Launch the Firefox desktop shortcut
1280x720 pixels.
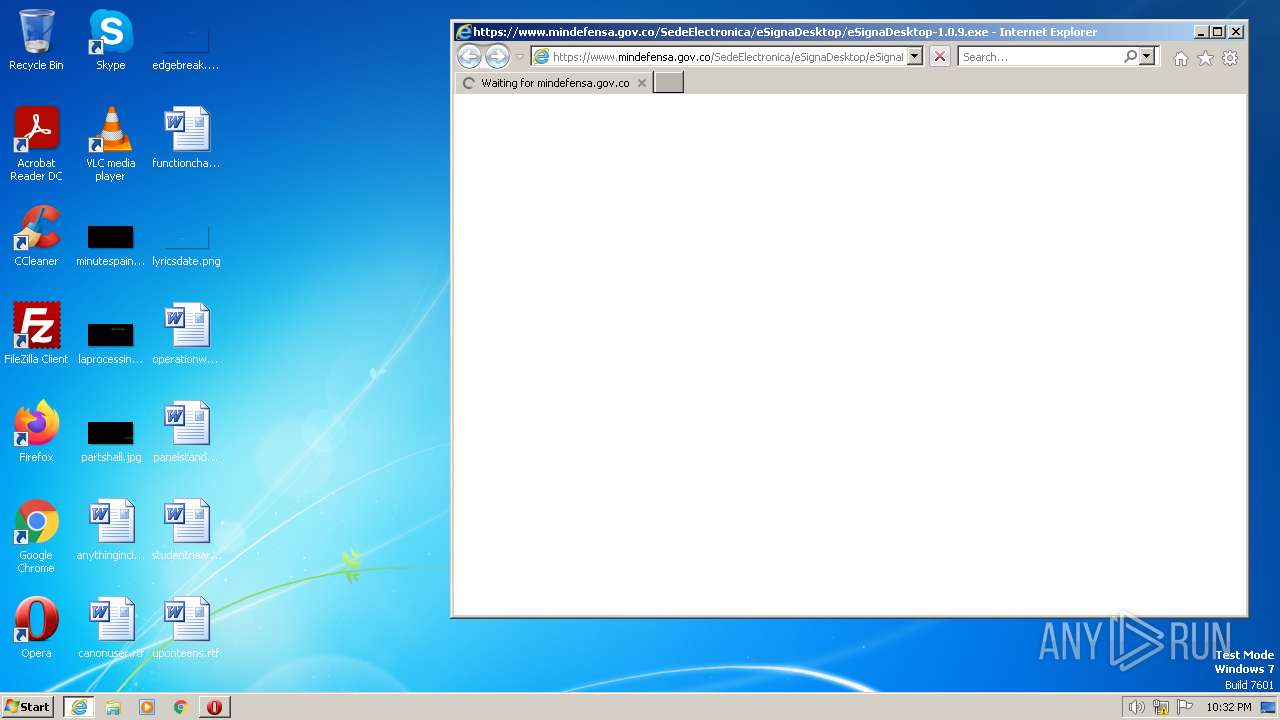(x=36, y=432)
